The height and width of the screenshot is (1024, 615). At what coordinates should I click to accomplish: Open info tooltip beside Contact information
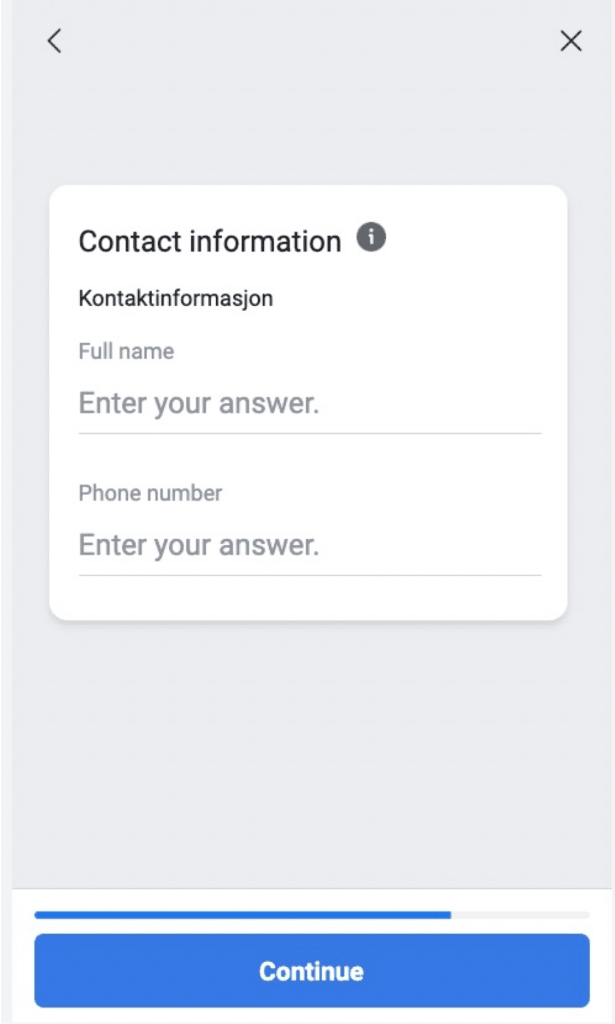click(371, 238)
